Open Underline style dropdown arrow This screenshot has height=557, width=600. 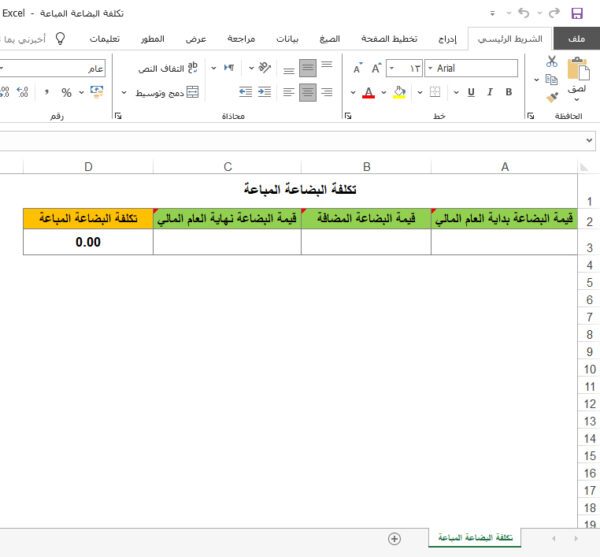pos(456,92)
